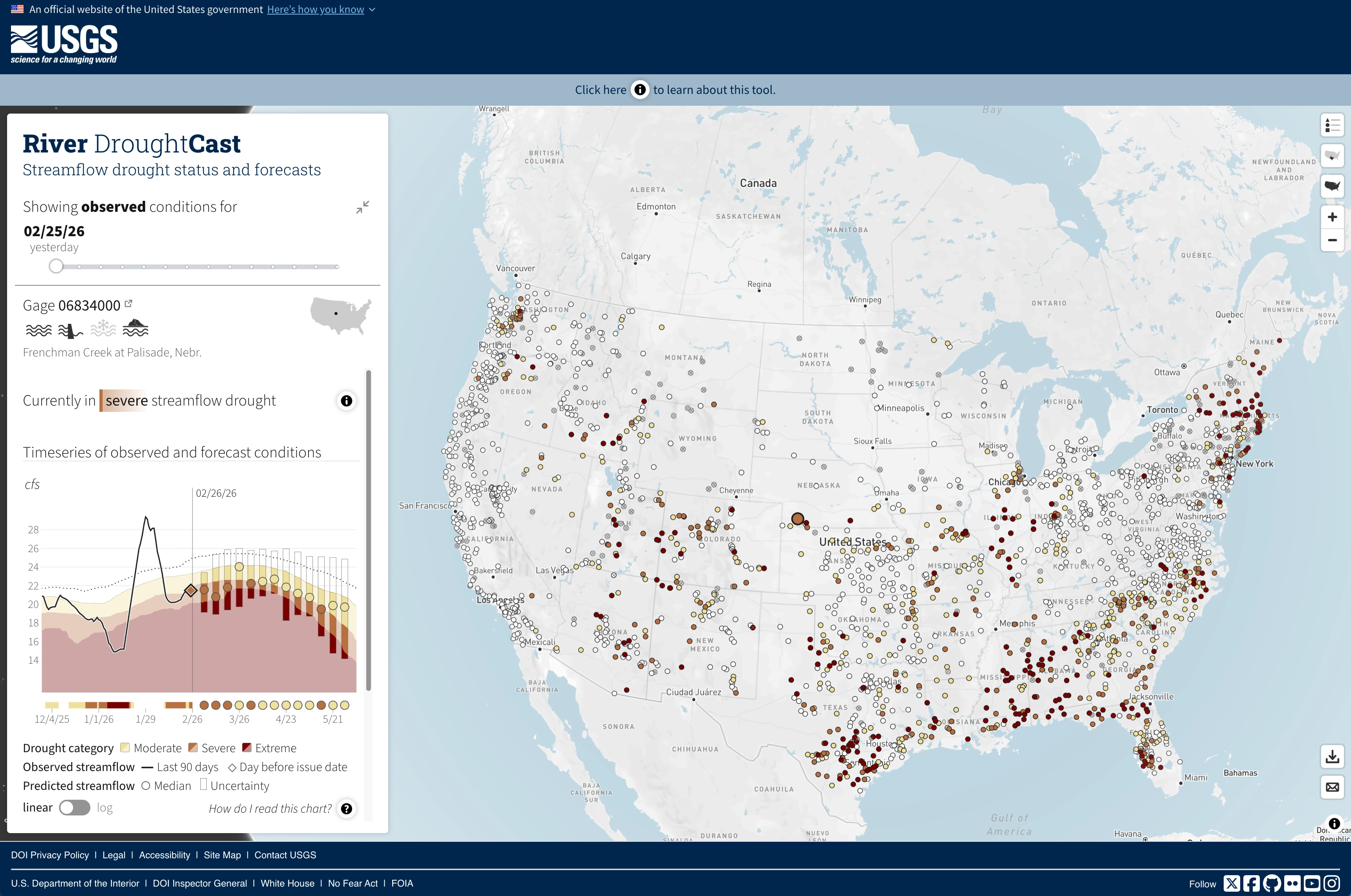Click the 'cfs' axis unit label
The height and width of the screenshot is (896, 1351).
[x=32, y=485]
